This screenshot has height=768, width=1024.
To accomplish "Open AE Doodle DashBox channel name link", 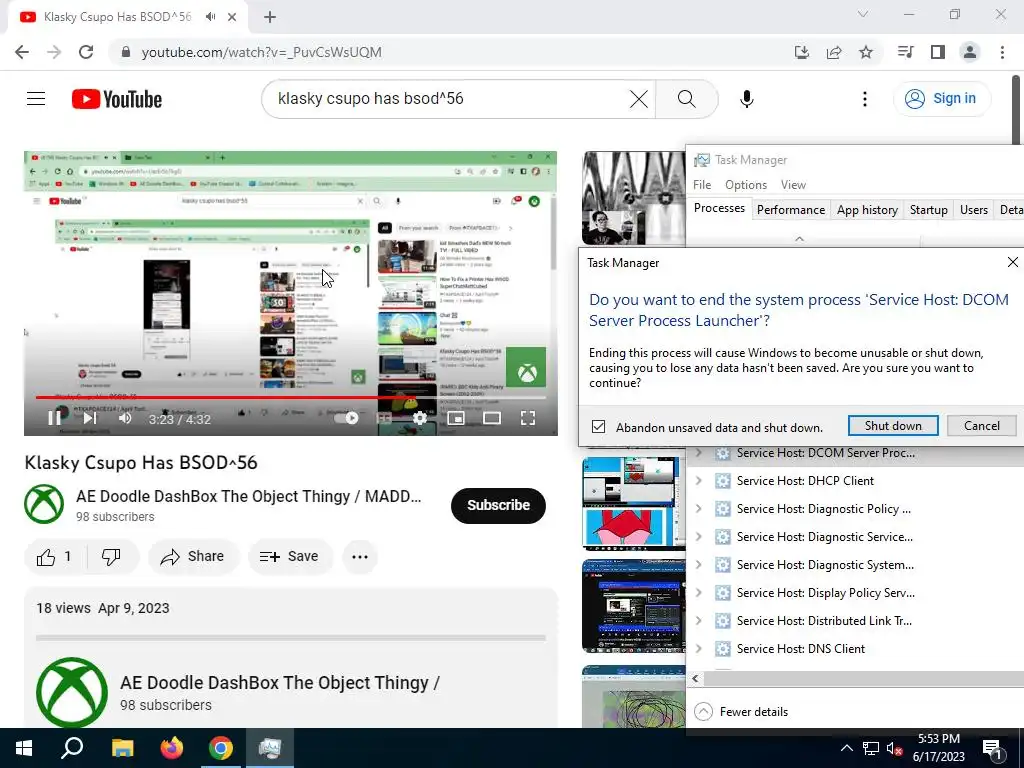I will coord(248,496).
